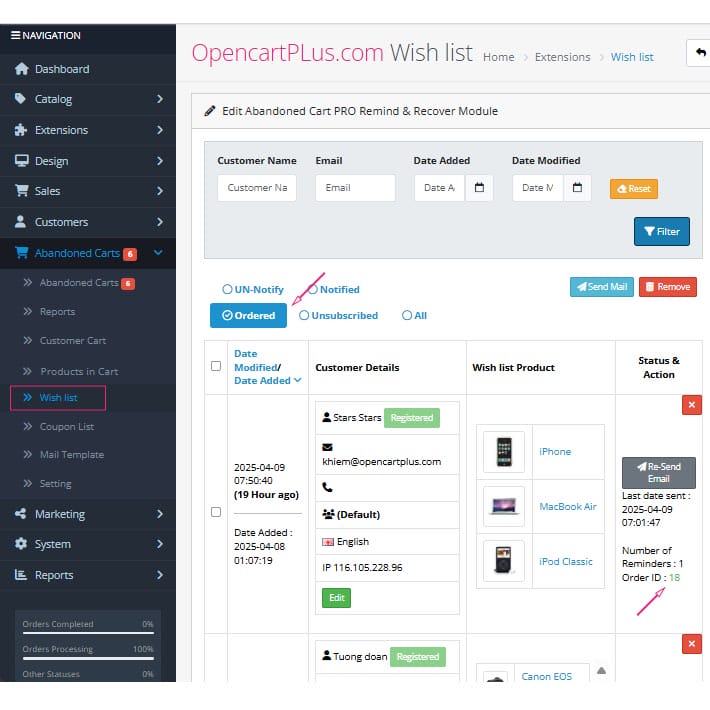Image resolution: width=710 pixels, height=710 pixels.
Task: Click the Sales cart icon
Action: point(21,191)
